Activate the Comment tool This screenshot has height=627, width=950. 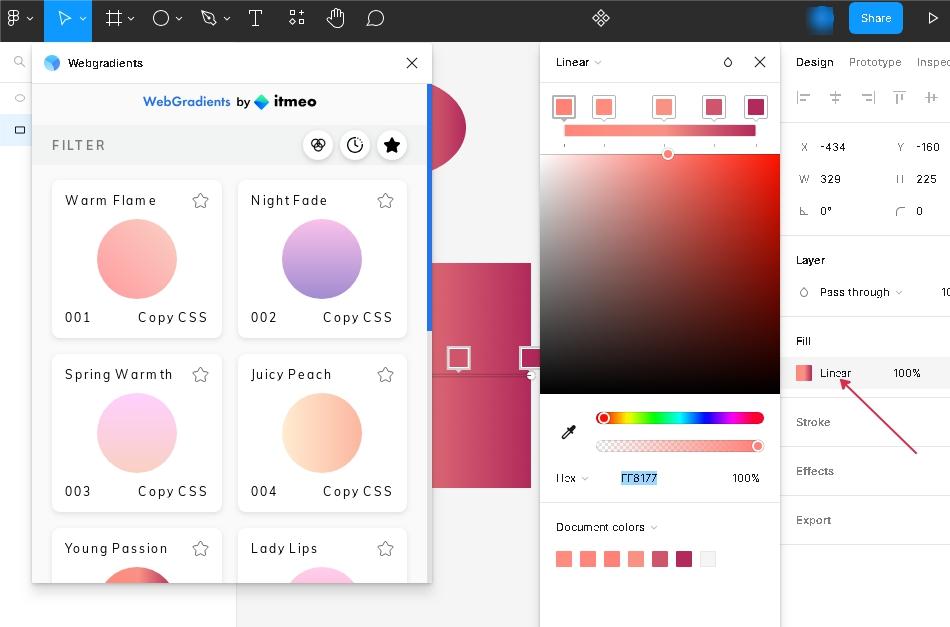click(x=375, y=18)
